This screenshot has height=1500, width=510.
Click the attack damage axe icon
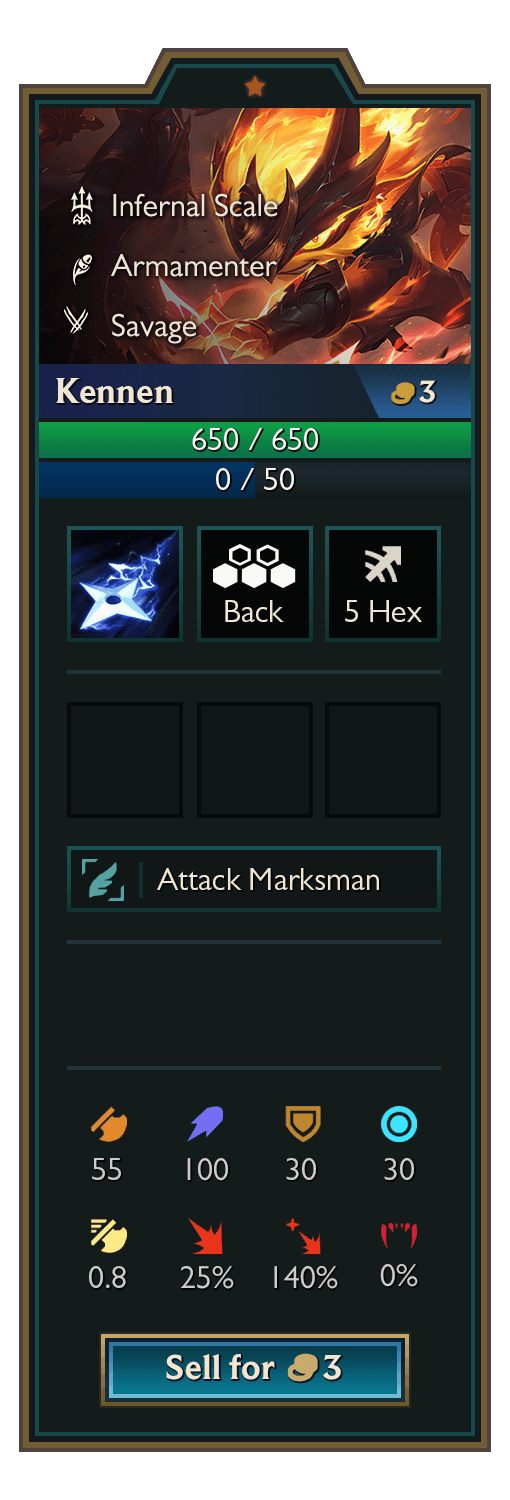tap(107, 1125)
